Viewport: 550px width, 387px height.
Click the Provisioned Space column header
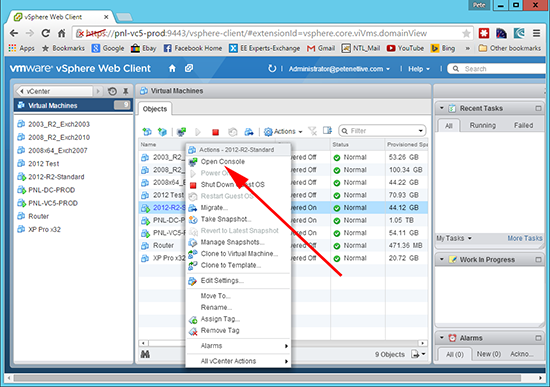(407, 145)
